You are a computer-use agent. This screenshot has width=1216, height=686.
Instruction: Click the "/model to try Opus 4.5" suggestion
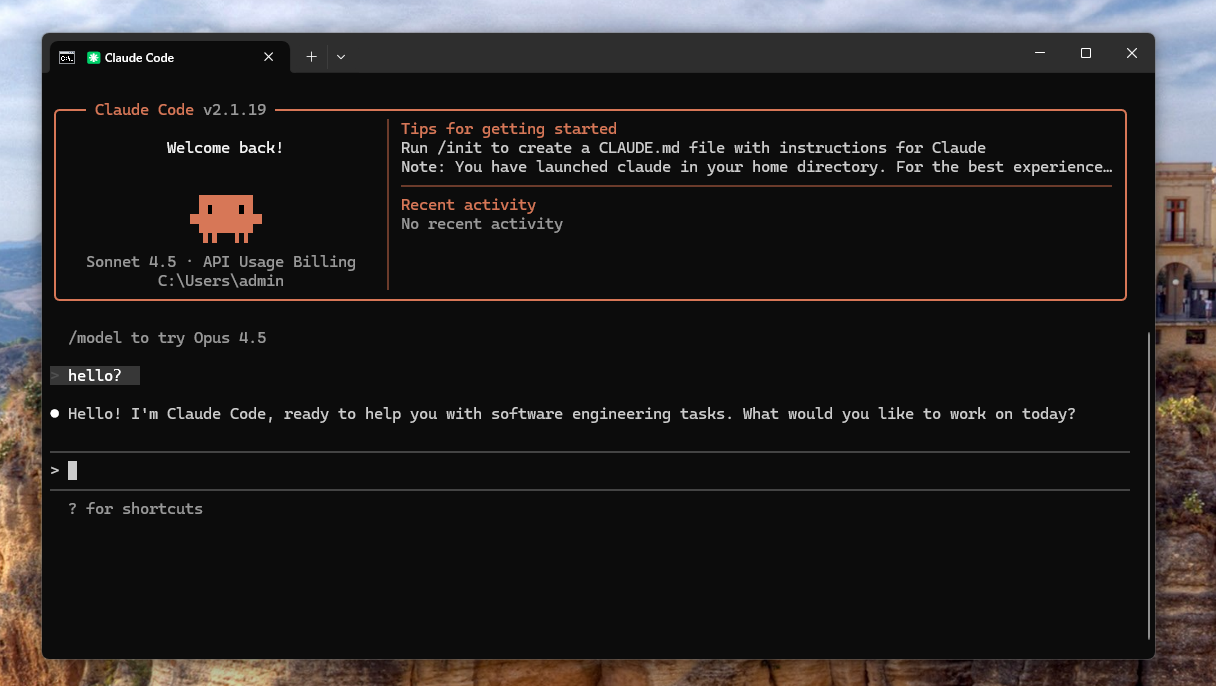(x=167, y=337)
